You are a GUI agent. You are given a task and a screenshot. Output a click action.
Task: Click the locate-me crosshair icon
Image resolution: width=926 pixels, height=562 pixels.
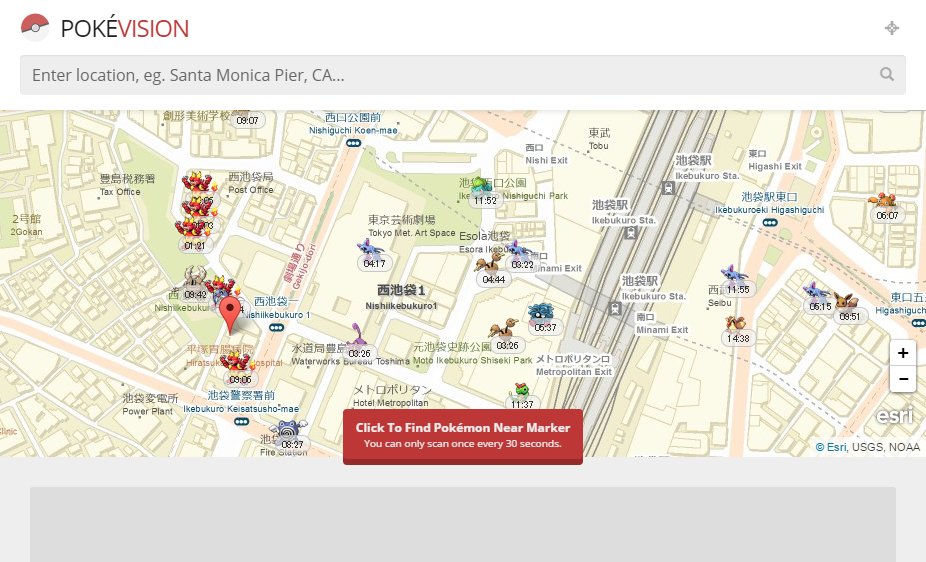892,28
